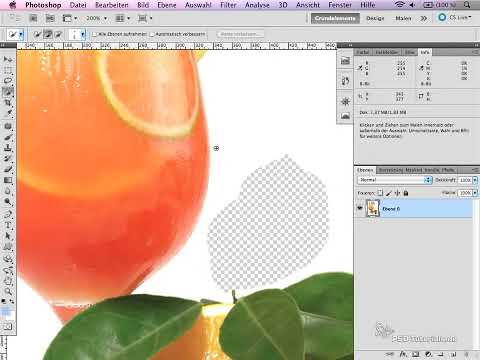Open the view extras dropdown in application bar
This screenshot has height=360, width=480.
point(70,18)
